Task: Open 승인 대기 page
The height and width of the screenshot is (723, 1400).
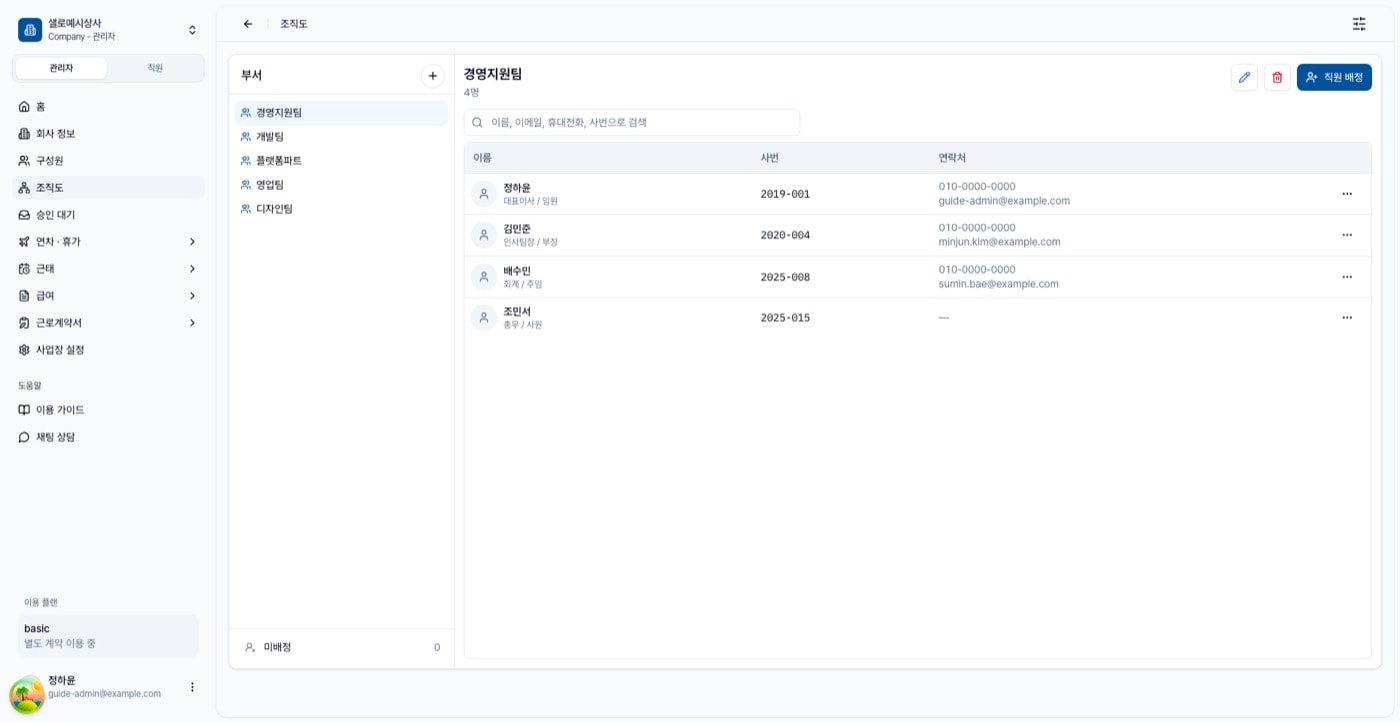Action: point(108,215)
